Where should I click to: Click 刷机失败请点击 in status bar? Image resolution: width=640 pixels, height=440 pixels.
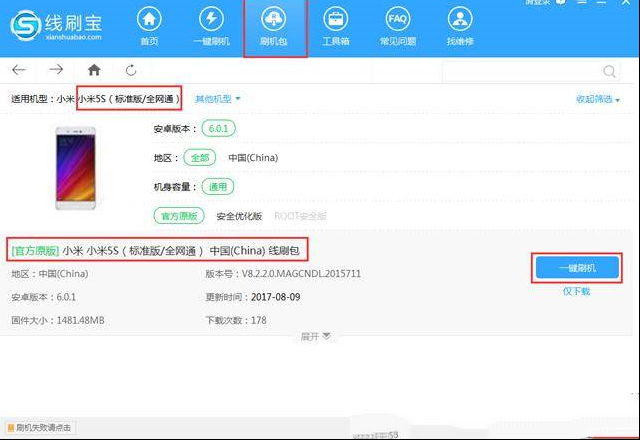coord(40,428)
